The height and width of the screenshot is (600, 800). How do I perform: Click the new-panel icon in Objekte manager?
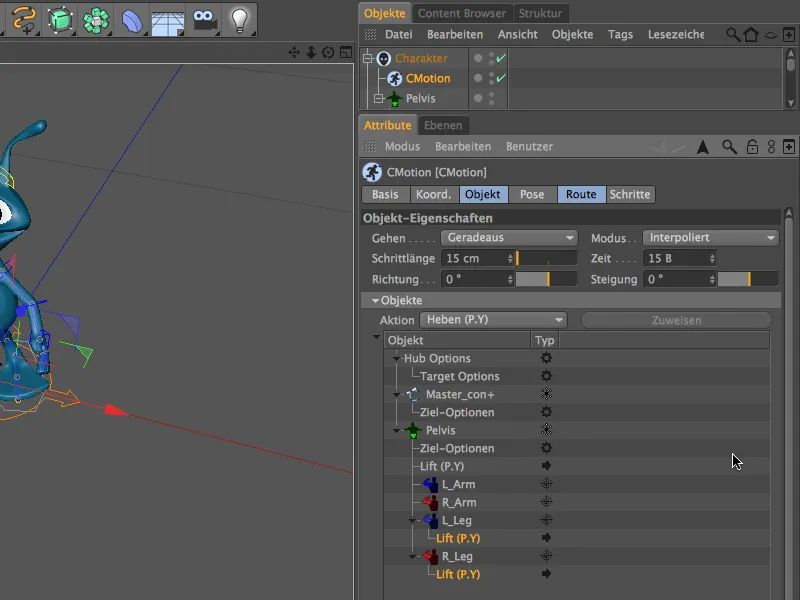(789, 35)
